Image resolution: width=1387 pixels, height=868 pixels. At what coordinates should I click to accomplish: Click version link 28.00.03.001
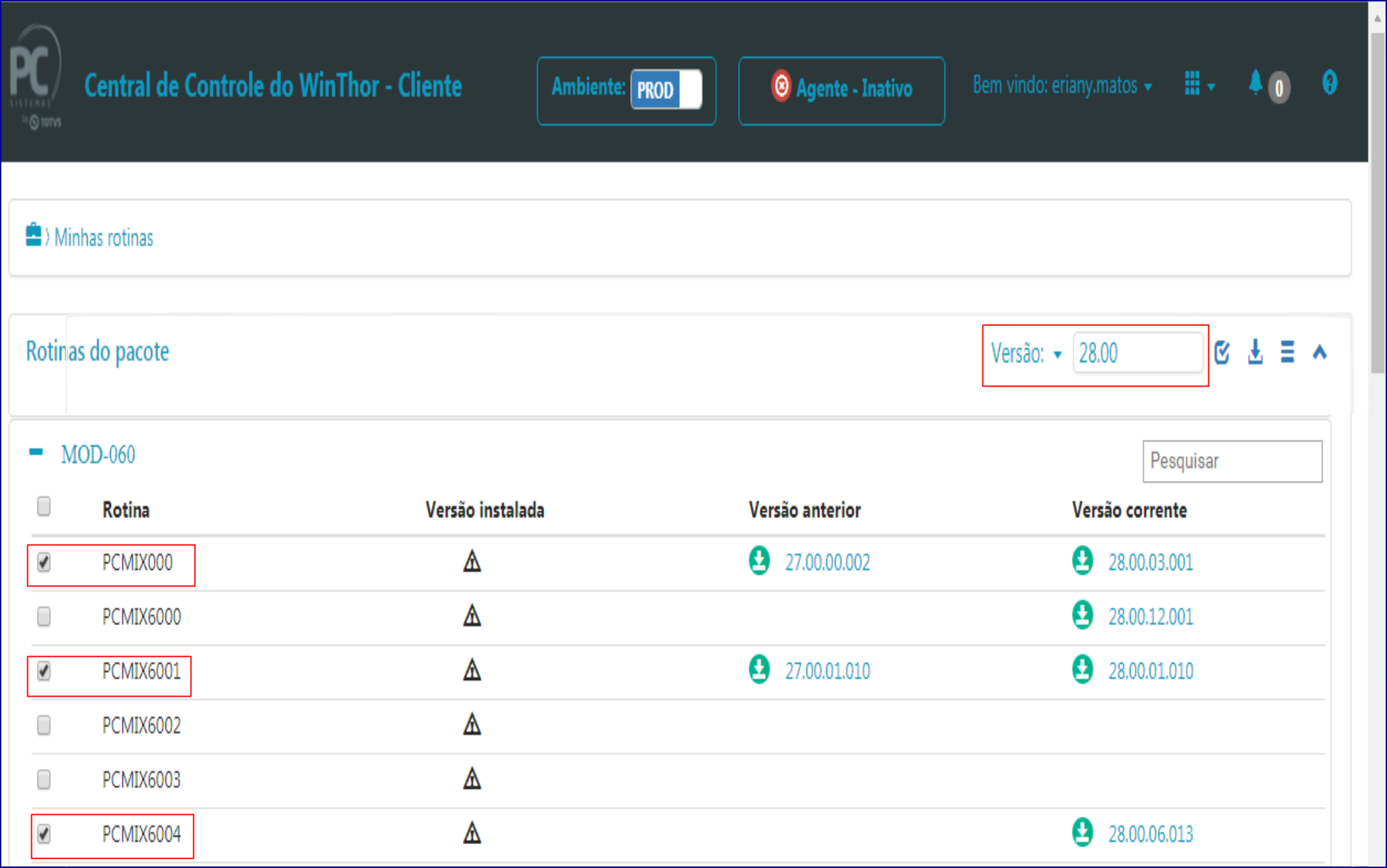(x=1151, y=563)
